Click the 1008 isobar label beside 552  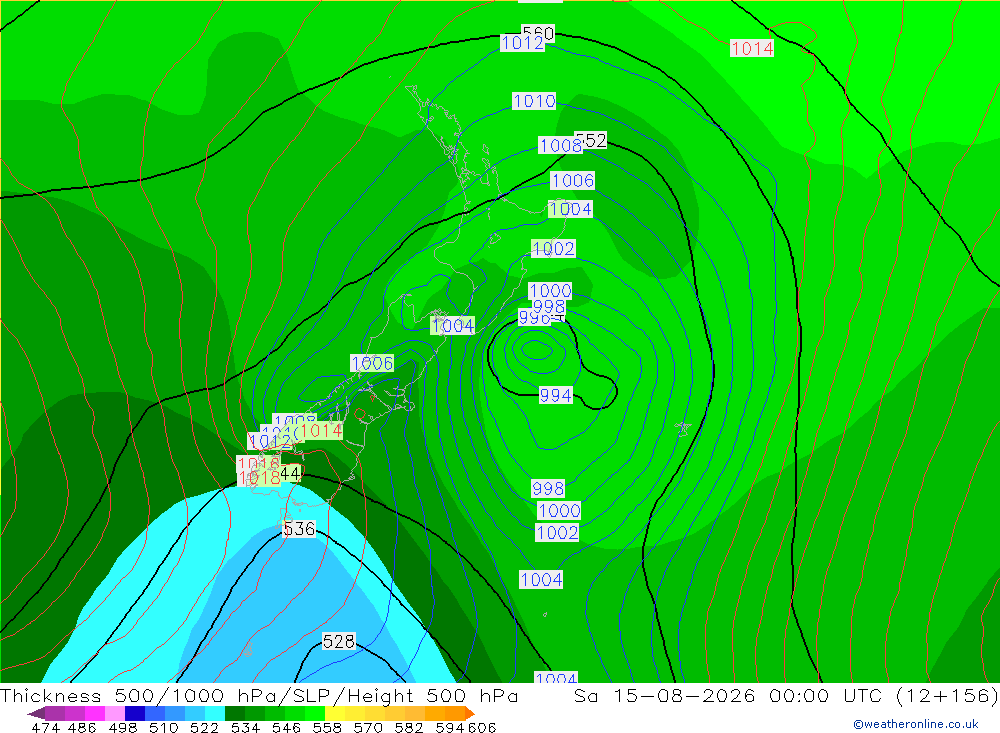click(559, 145)
